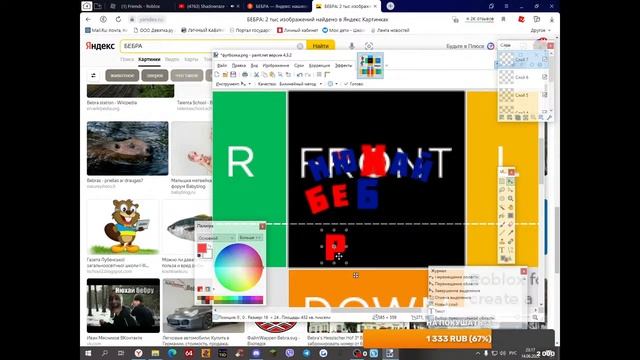Toggle visibility checkbox of Слой 6
640x360 pixels.
(544, 77)
